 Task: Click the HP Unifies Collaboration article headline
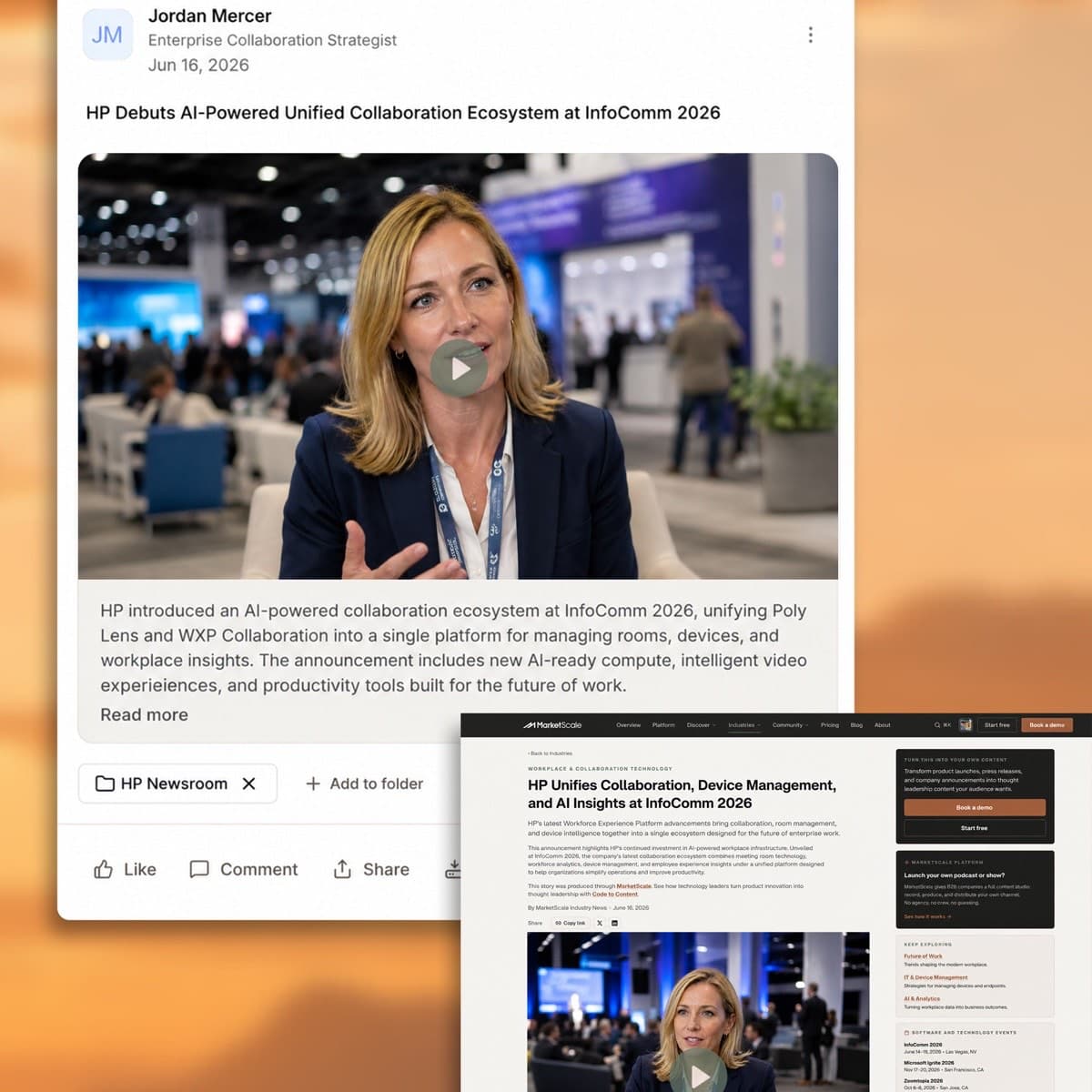[x=682, y=794]
